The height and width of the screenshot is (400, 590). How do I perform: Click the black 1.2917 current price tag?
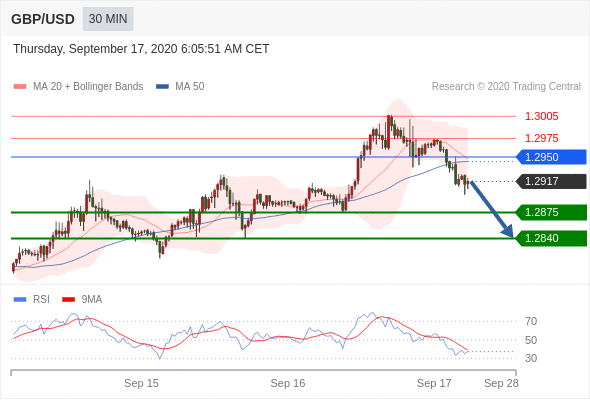551,181
